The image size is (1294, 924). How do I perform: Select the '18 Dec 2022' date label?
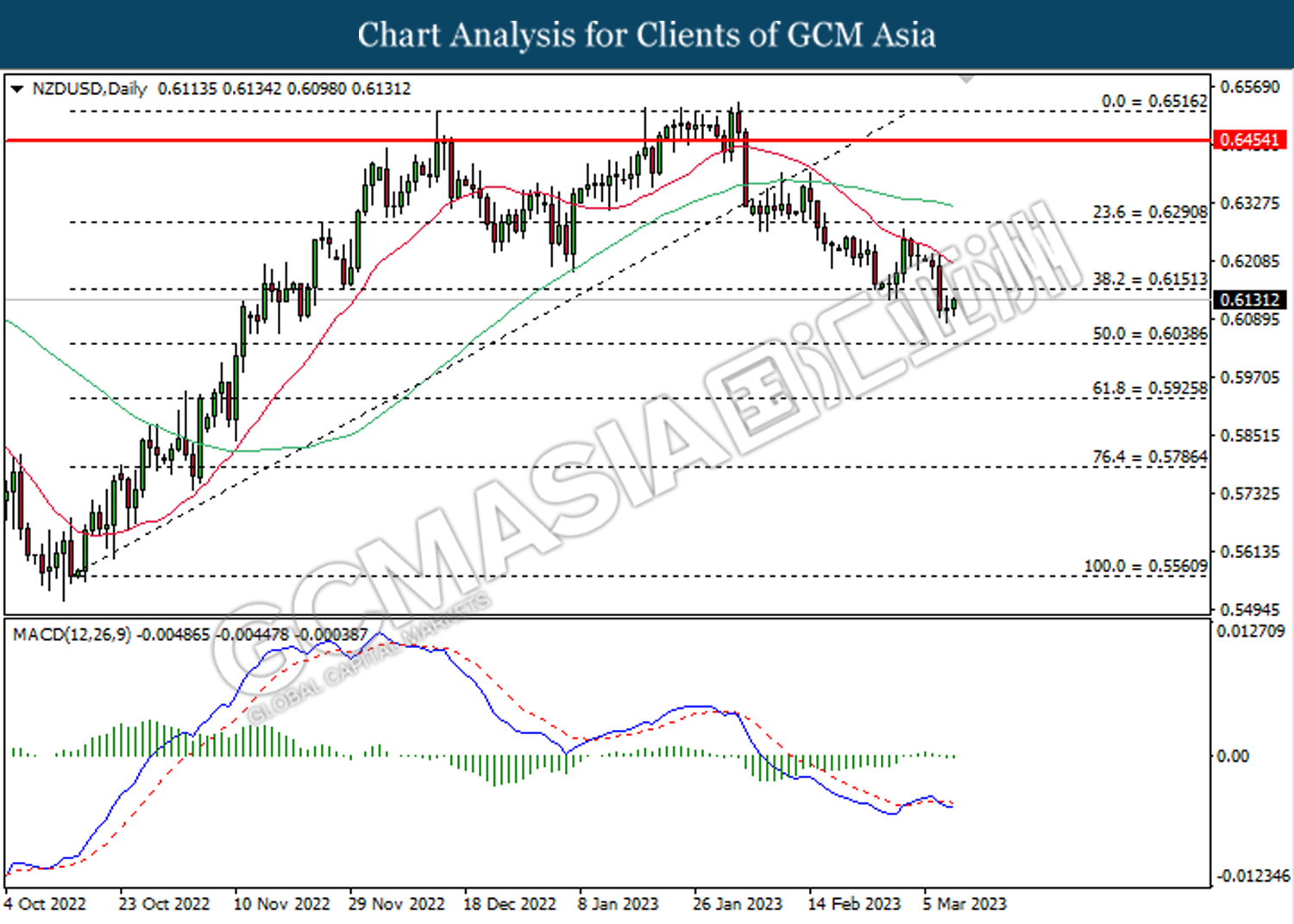click(510, 903)
